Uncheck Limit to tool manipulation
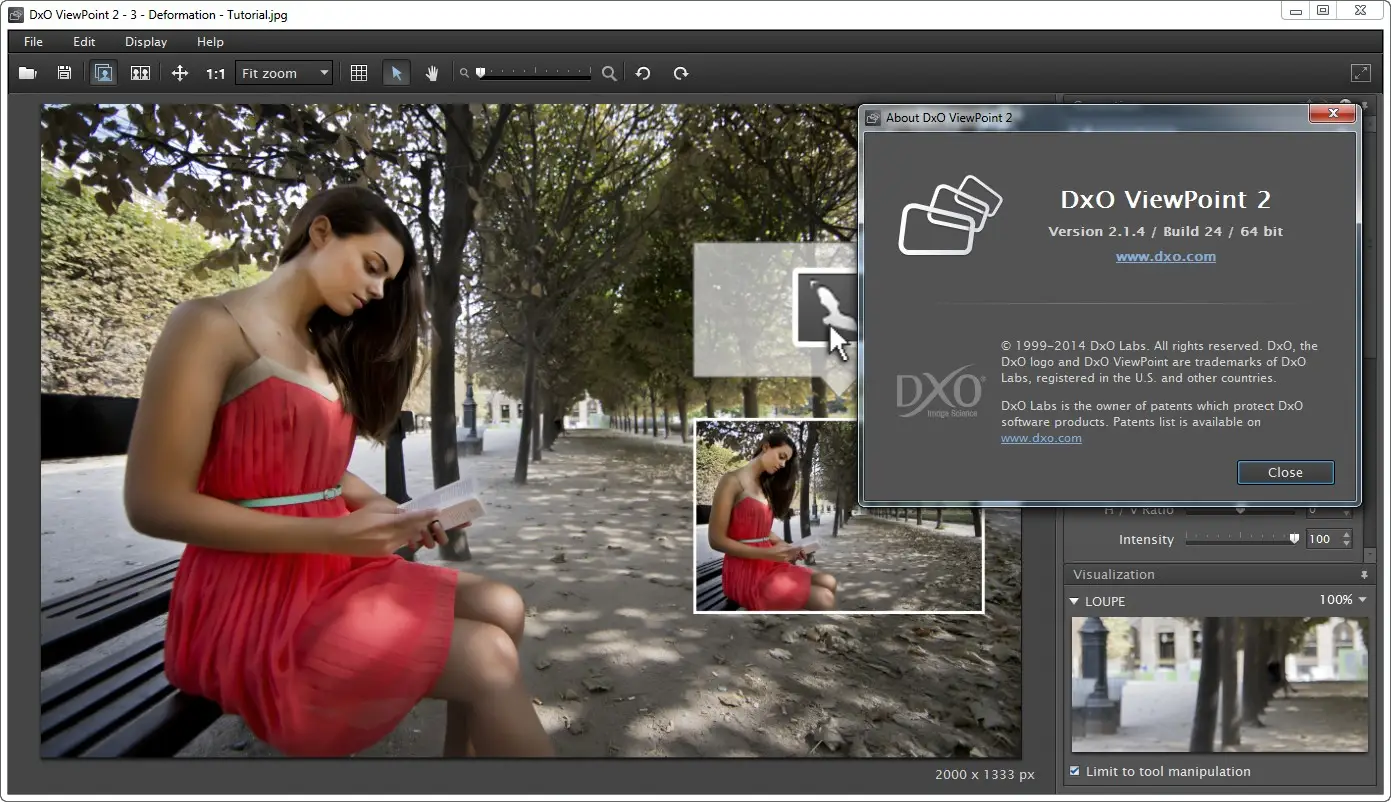1391x802 pixels. (1075, 771)
